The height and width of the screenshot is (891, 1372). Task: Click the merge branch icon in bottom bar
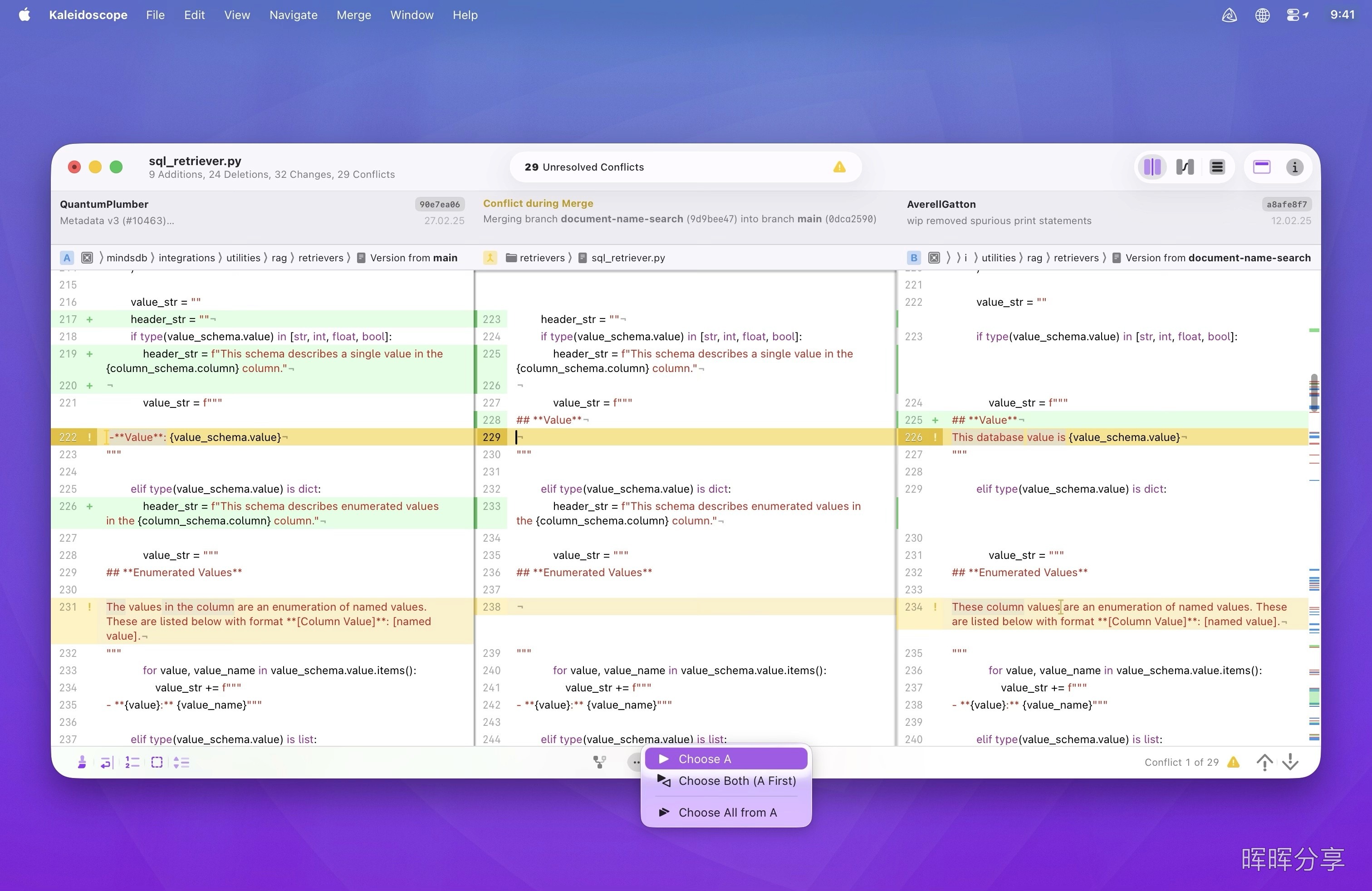(x=599, y=762)
